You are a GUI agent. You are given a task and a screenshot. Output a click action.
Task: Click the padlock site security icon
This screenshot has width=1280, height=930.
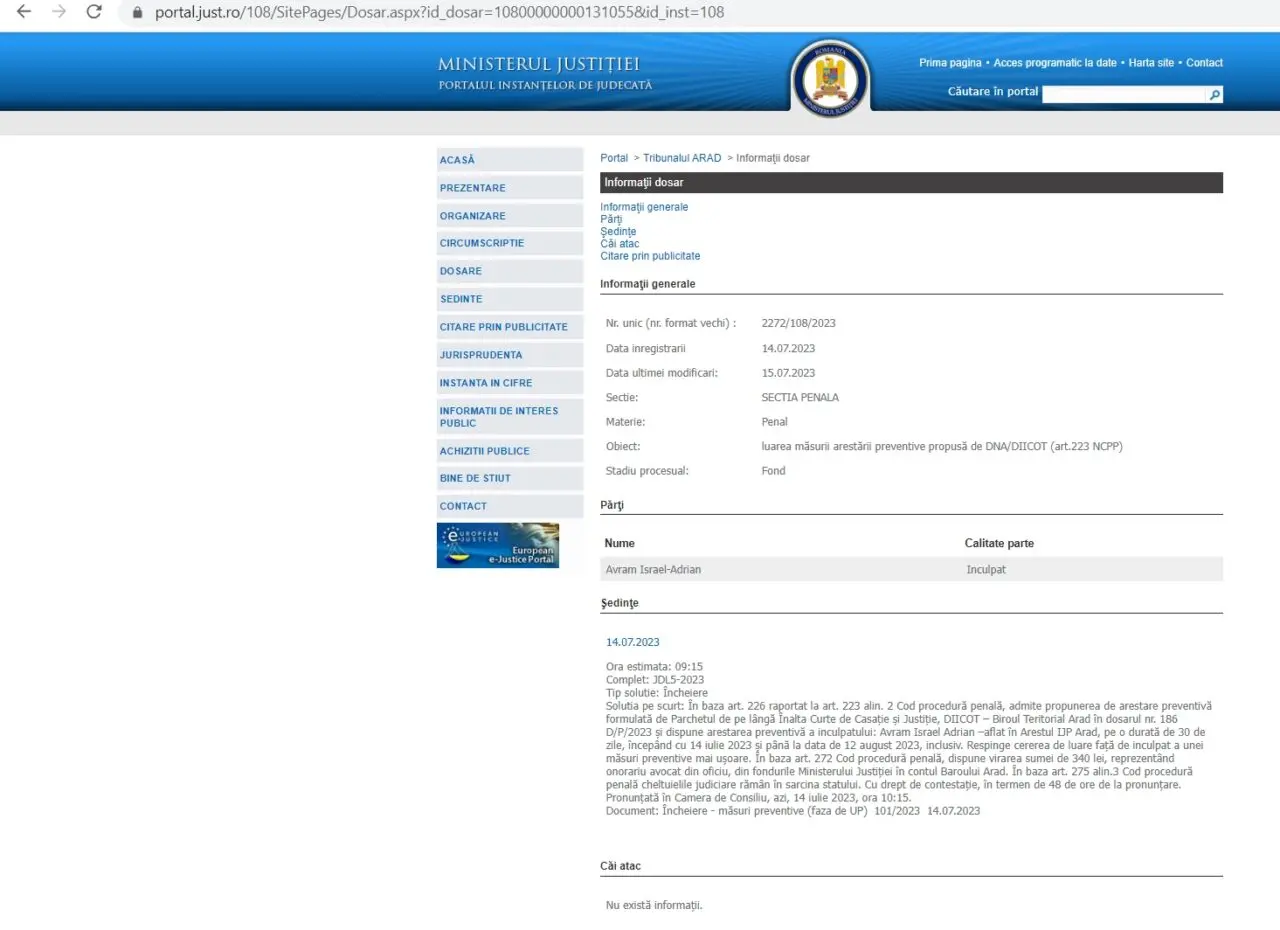point(138,13)
